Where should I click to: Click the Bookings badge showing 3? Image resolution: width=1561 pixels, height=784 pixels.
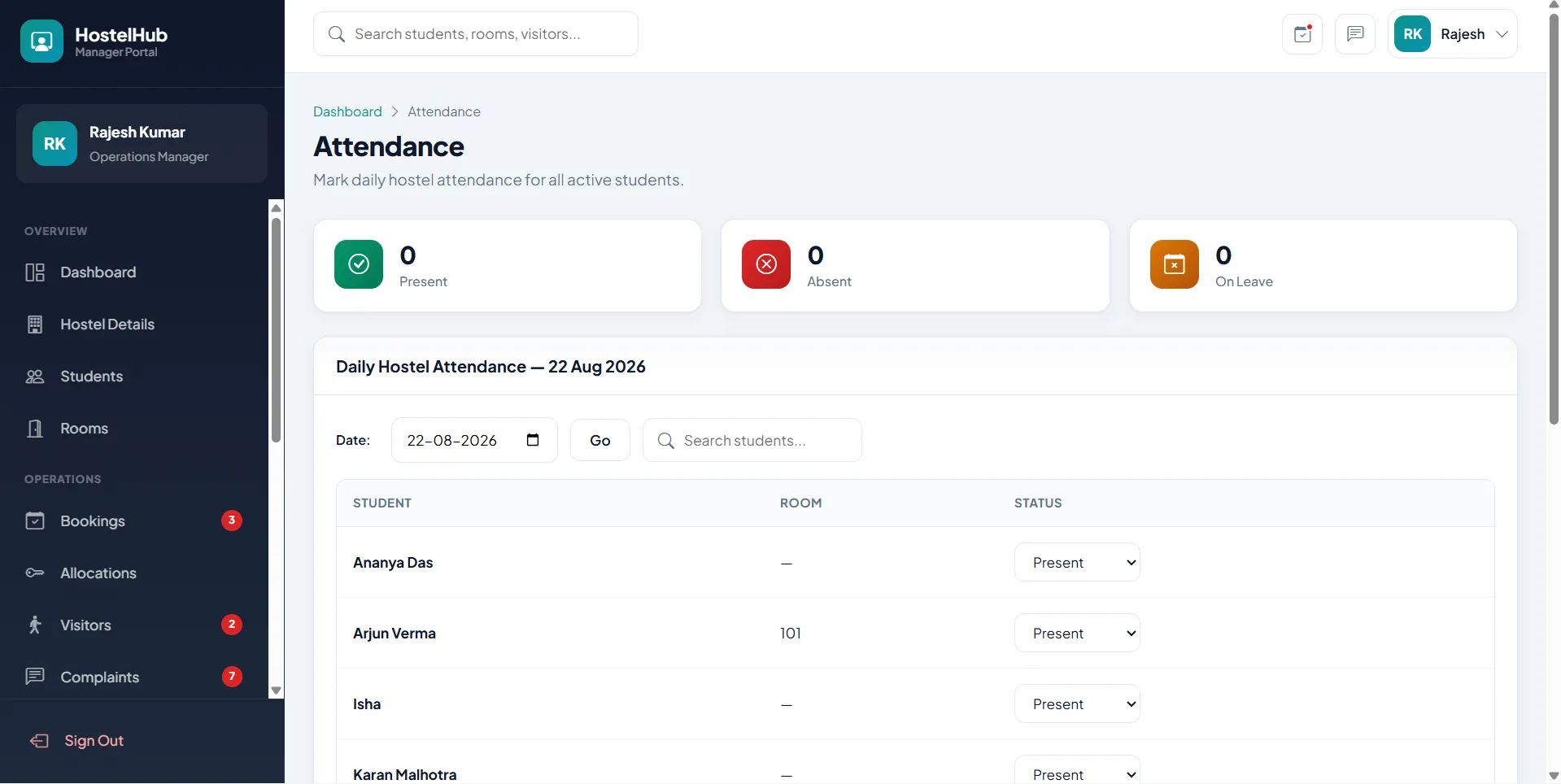pos(232,520)
